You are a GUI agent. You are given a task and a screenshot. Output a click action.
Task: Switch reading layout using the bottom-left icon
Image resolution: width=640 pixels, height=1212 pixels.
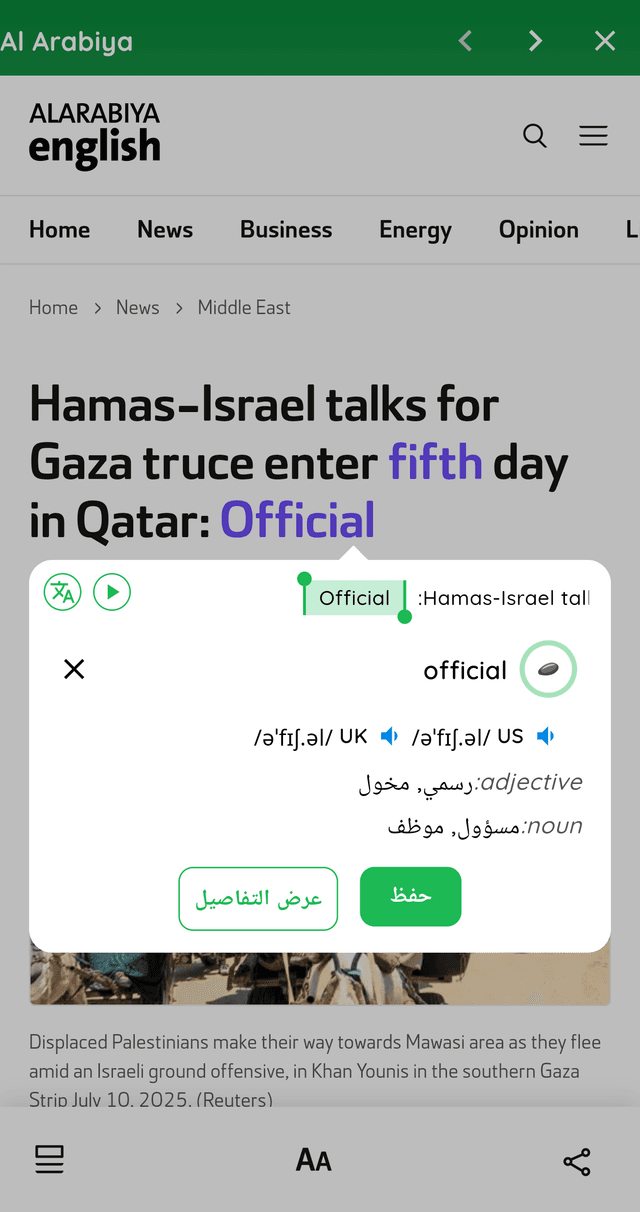click(49, 1159)
